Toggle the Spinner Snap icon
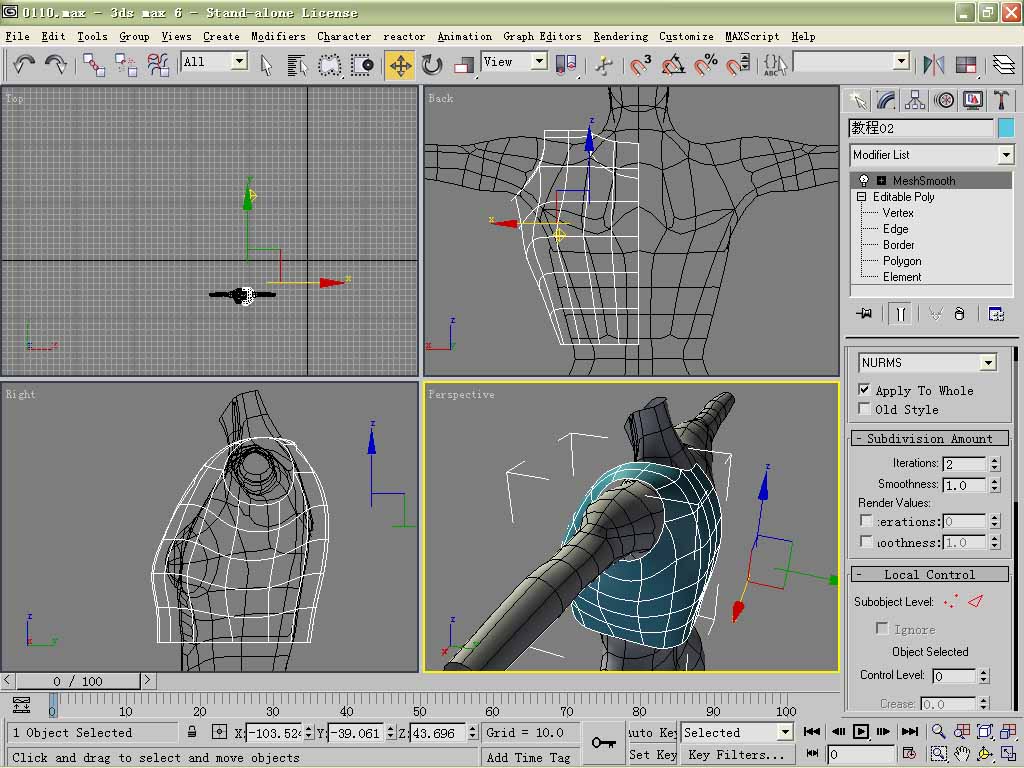Screen dimensions: 1024x768 (738, 65)
